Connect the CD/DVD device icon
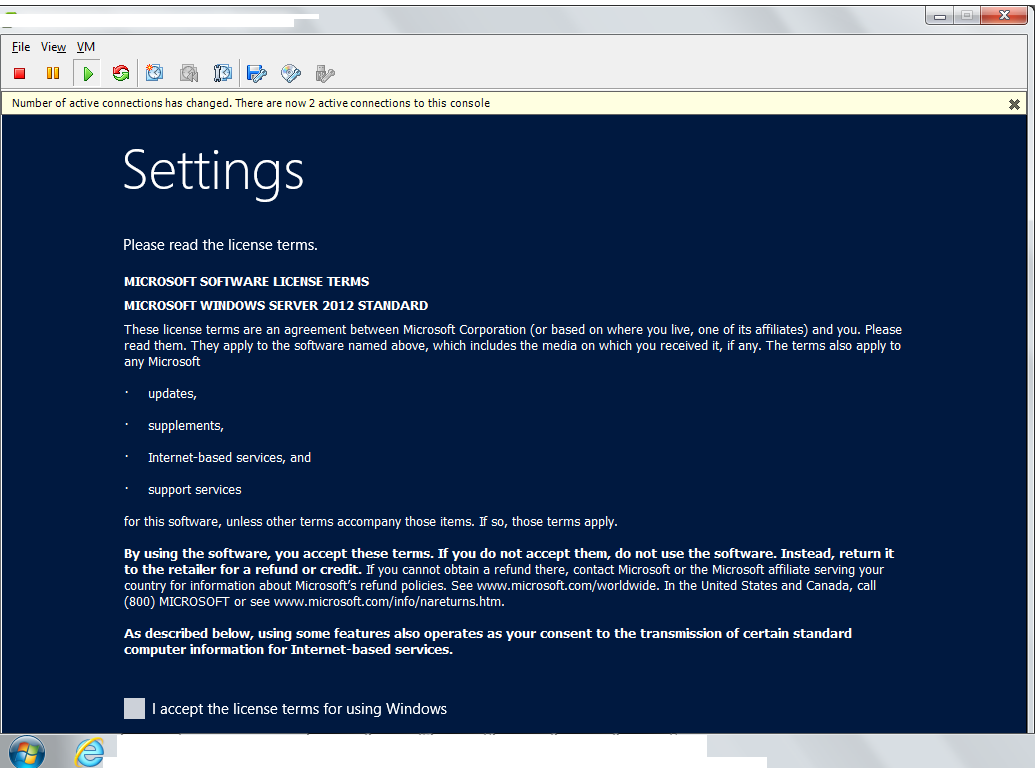1035x768 pixels. pyautogui.click(x=290, y=73)
